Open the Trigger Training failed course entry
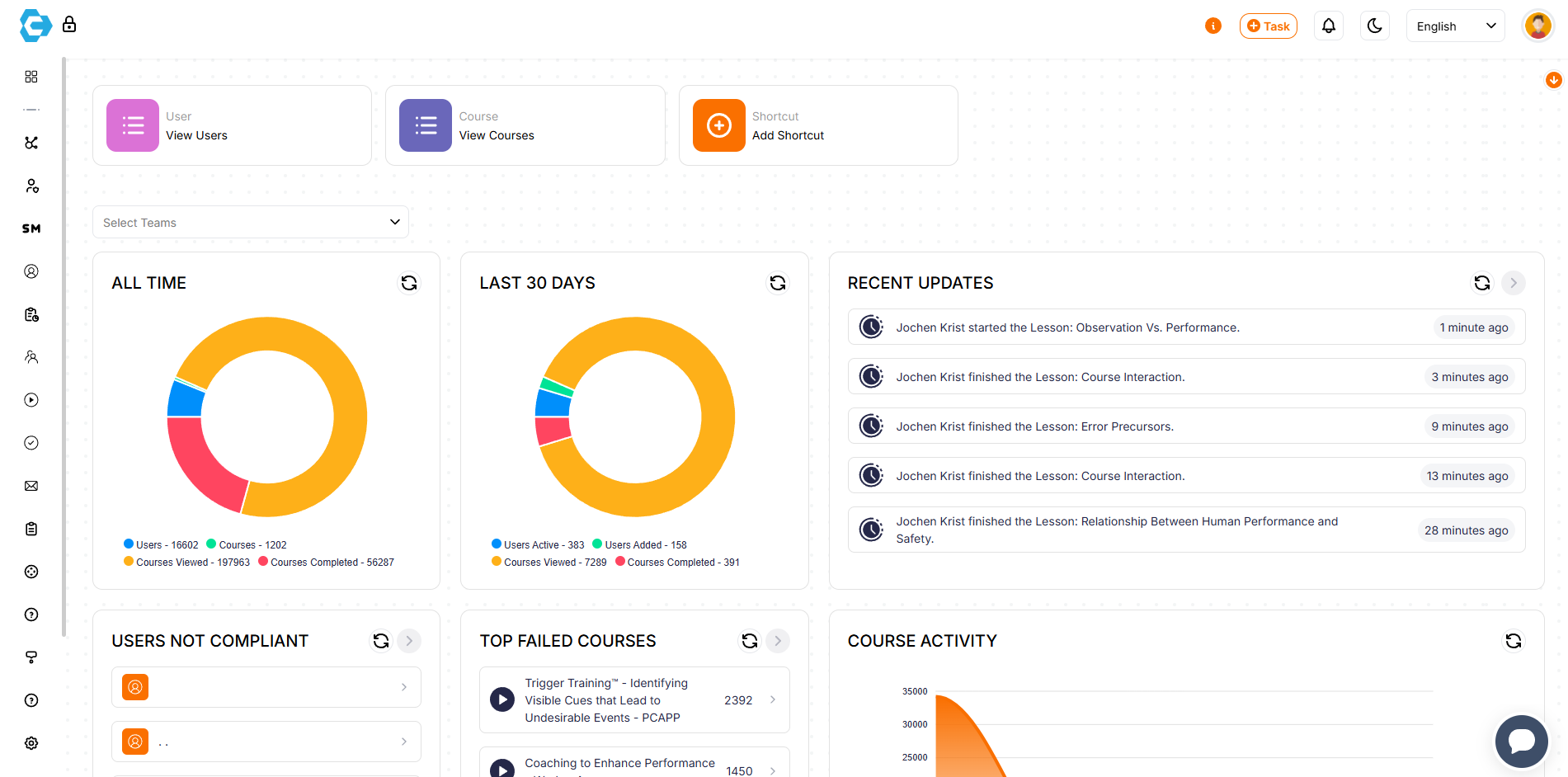The image size is (1568, 777). (633, 700)
